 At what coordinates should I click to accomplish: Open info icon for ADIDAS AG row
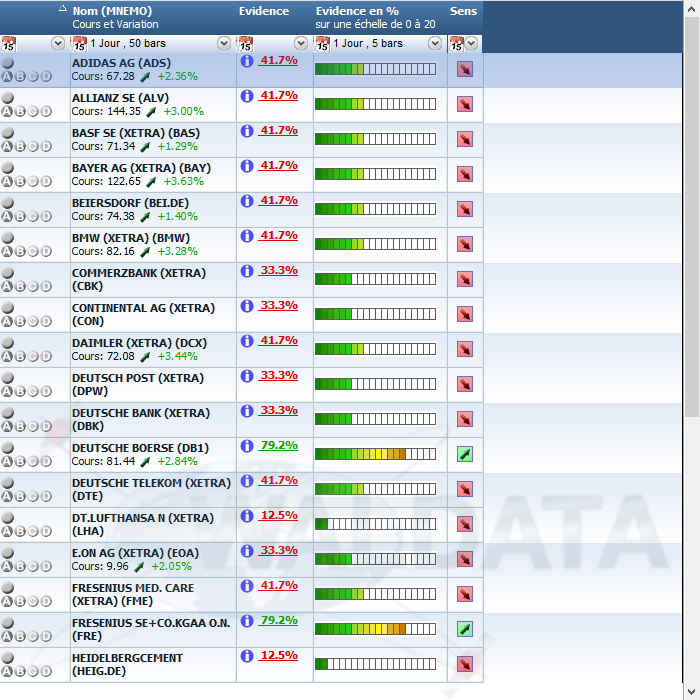pos(247,61)
